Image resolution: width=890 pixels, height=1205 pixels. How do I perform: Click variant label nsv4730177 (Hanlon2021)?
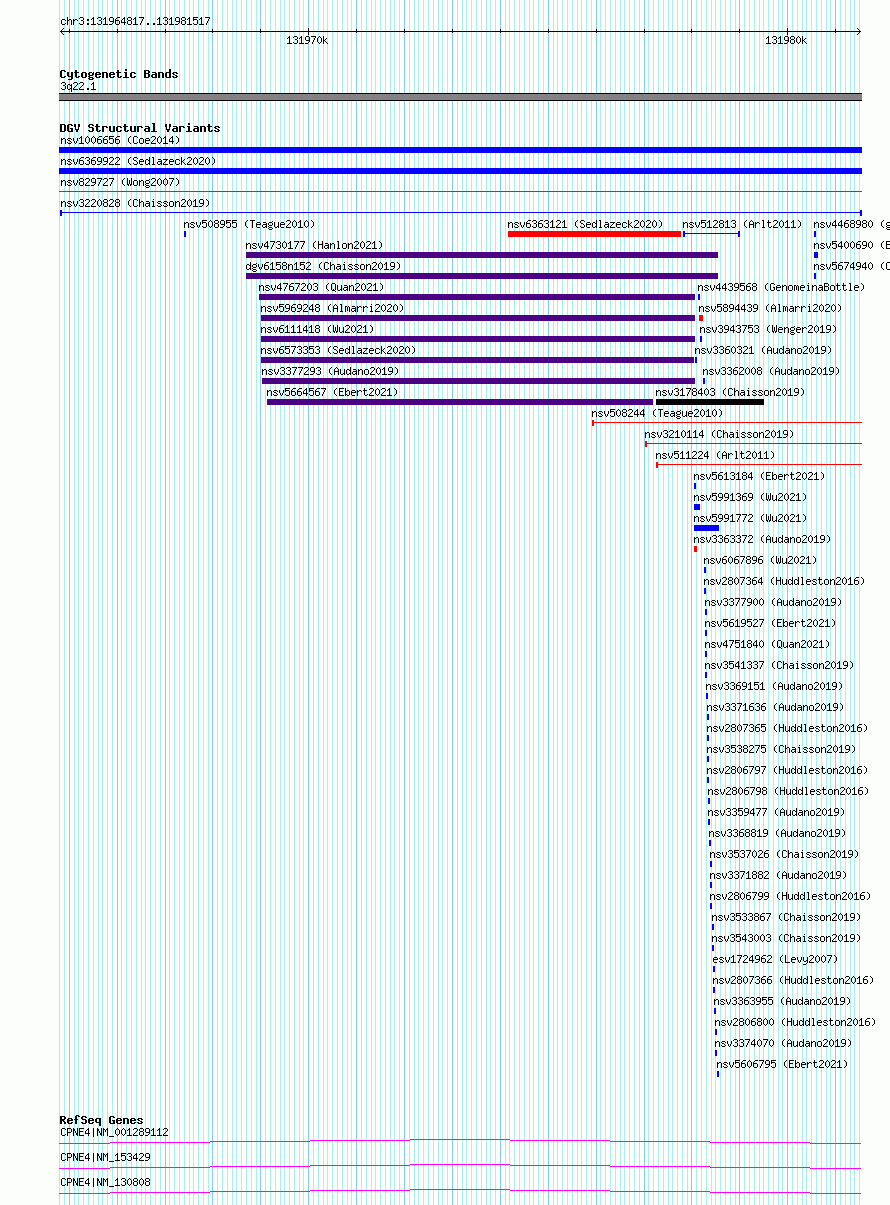[x=314, y=245]
